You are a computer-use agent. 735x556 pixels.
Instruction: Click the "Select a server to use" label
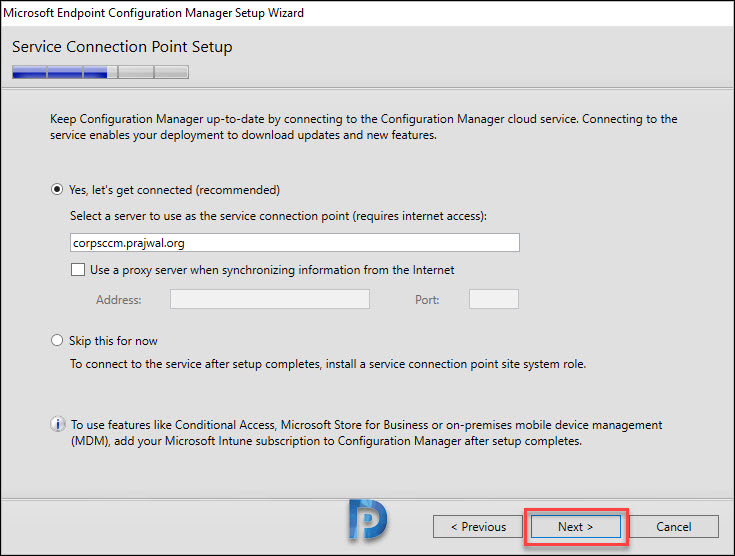(x=278, y=216)
